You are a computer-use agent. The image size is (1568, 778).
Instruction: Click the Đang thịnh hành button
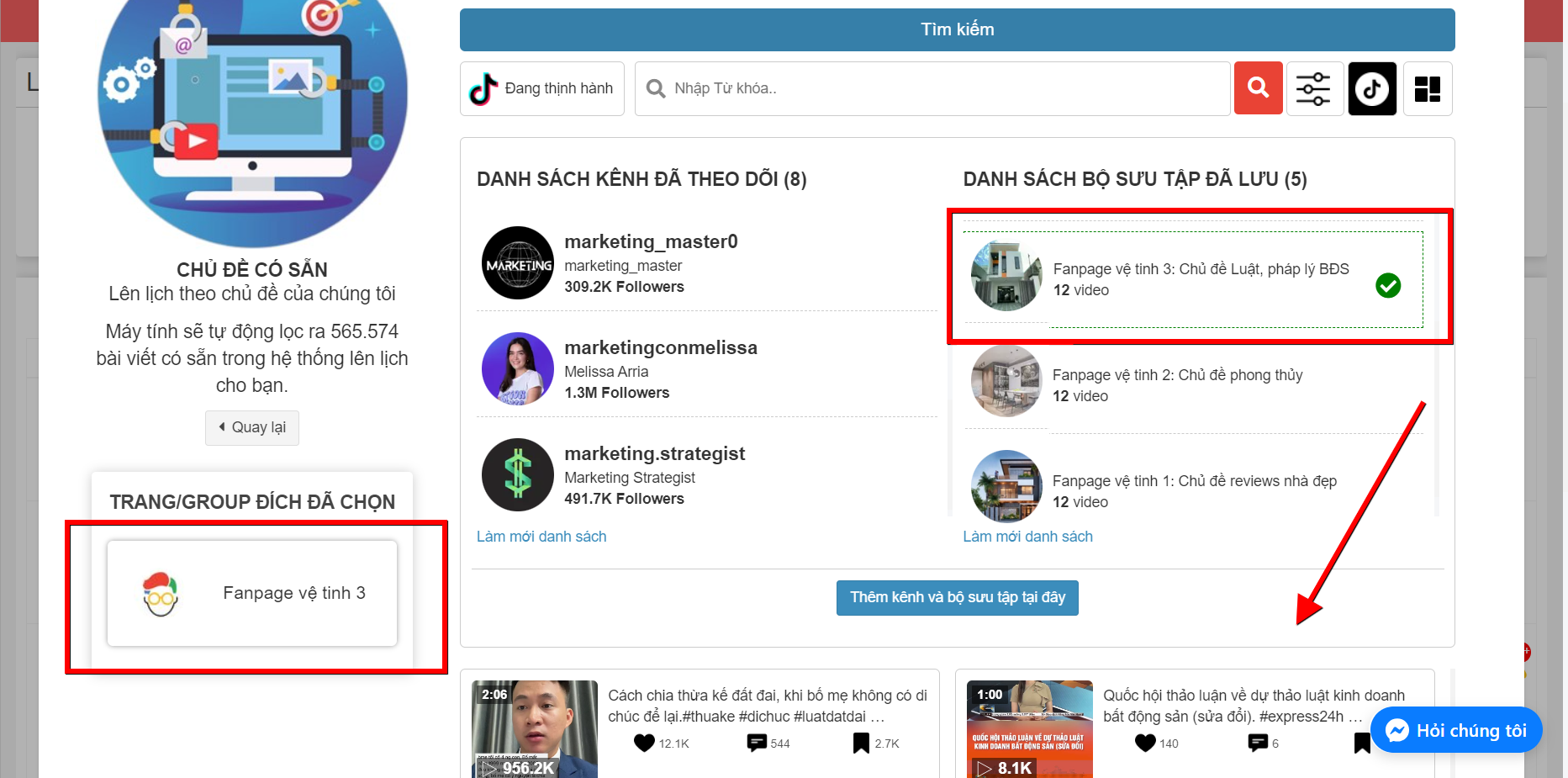point(542,88)
